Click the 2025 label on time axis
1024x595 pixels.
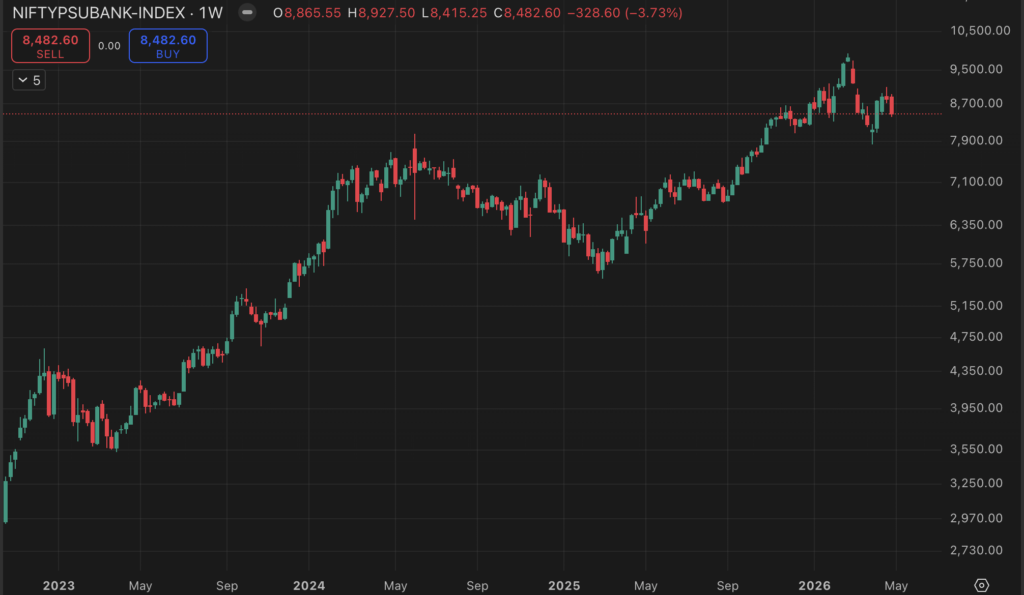pos(564,586)
